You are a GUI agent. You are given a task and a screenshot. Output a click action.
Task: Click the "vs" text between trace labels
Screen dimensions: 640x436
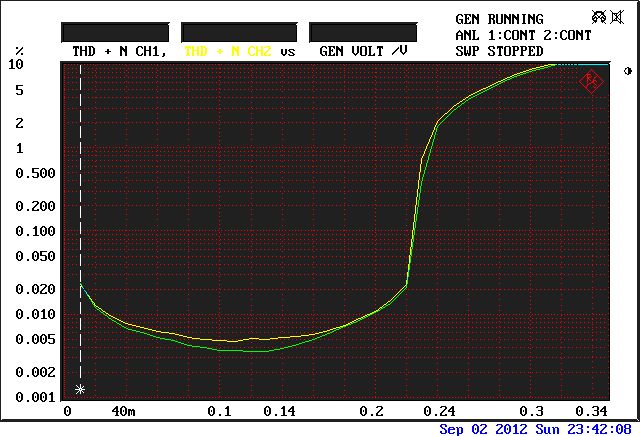click(288, 52)
